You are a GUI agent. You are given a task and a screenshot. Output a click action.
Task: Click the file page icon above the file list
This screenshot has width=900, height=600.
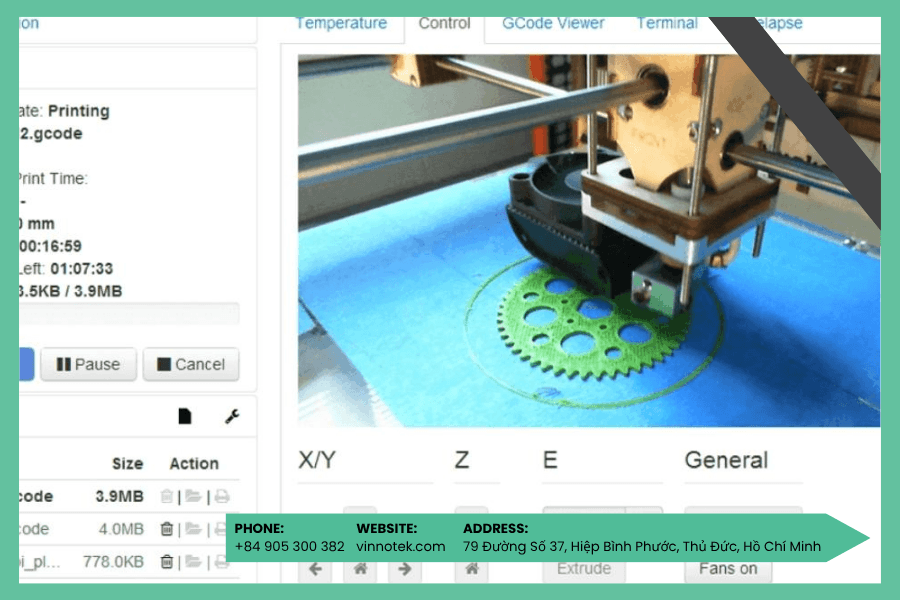(184, 416)
